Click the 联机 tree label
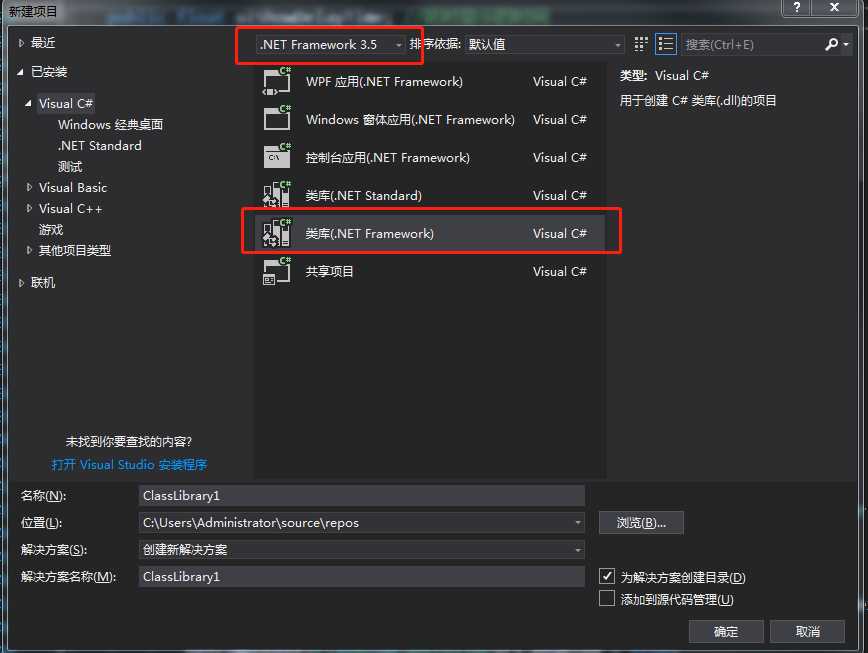The height and width of the screenshot is (653, 868). 43,283
